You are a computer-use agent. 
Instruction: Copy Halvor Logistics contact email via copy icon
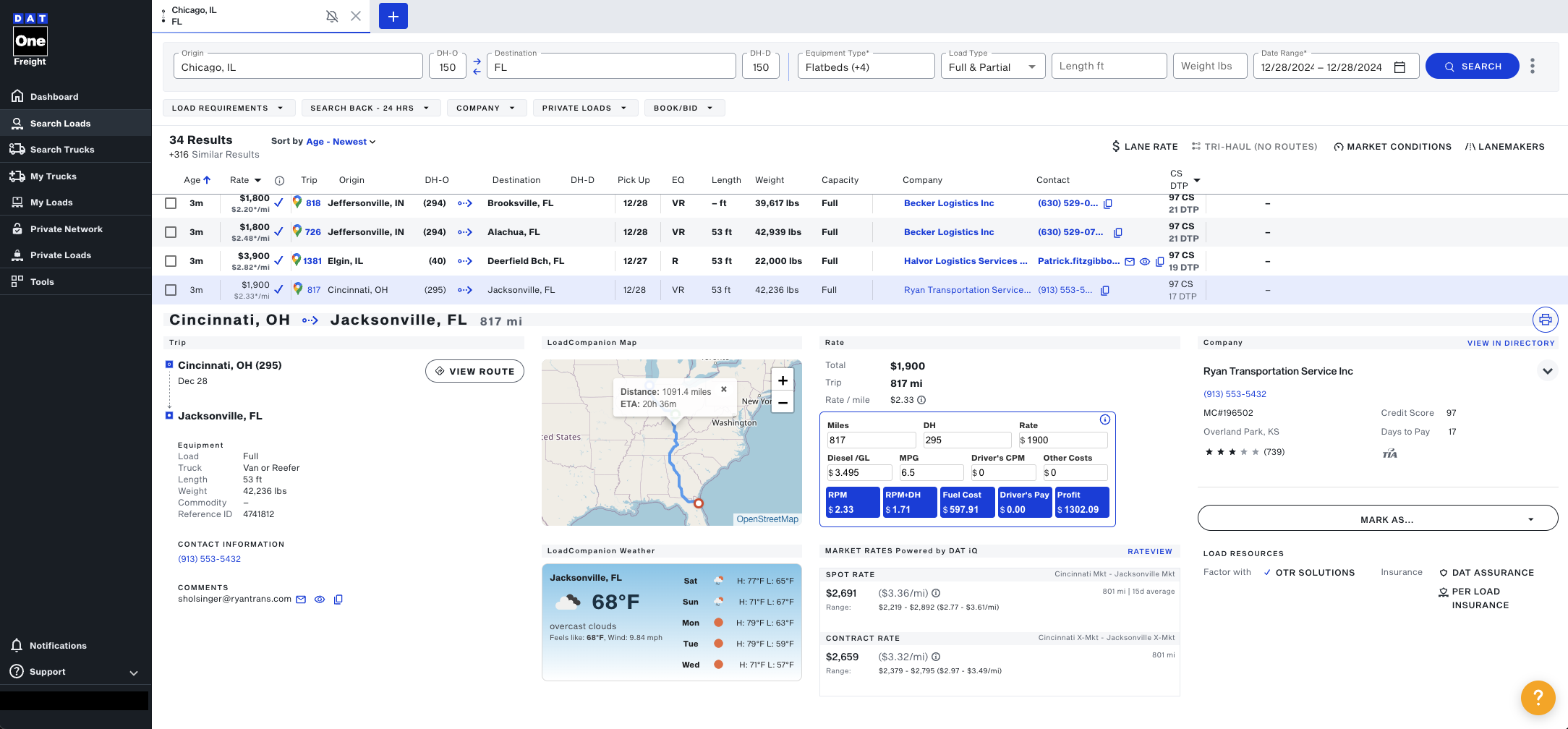pyautogui.click(x=1159, y=262)
